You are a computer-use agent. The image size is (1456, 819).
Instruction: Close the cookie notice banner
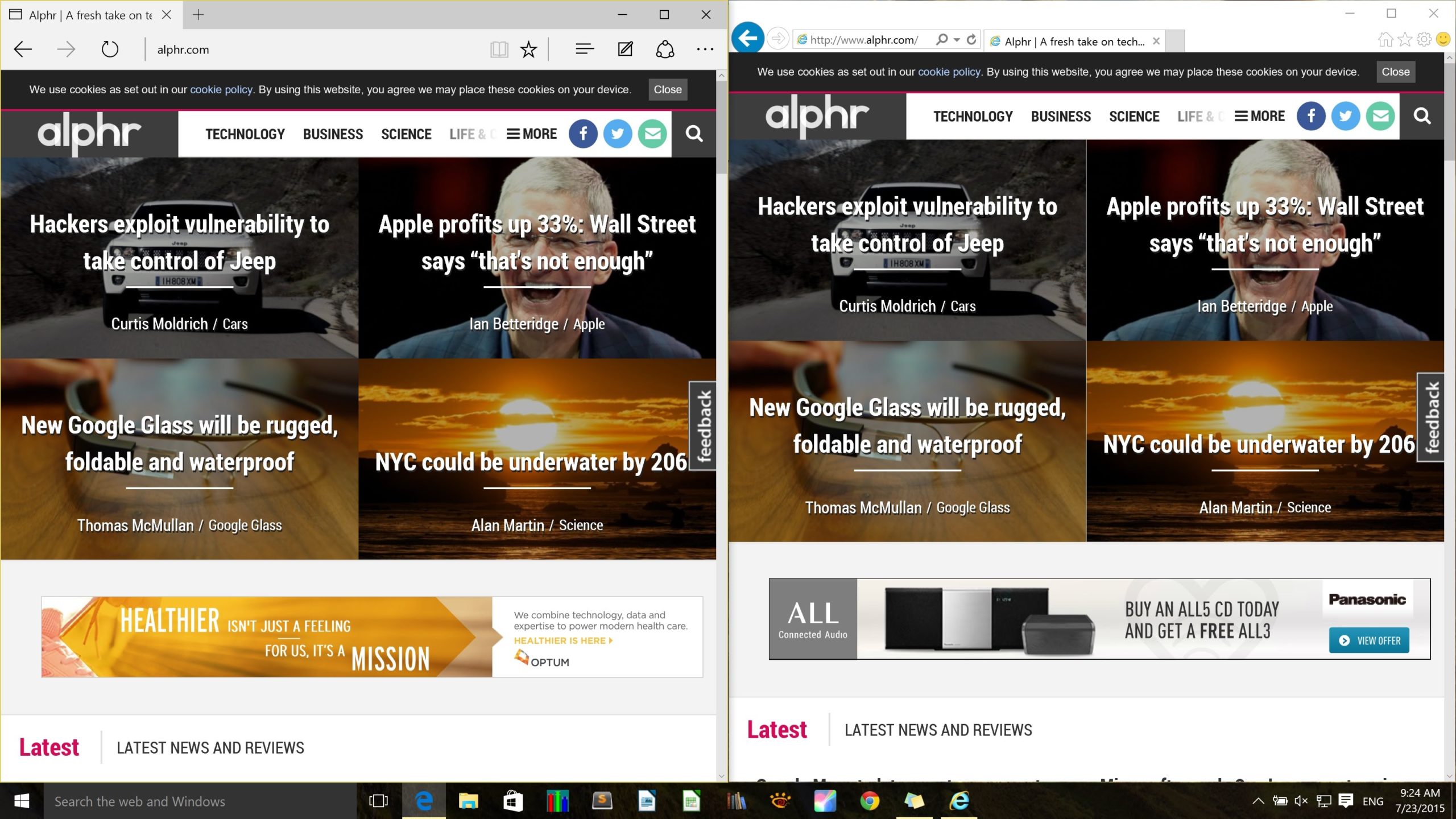point(668,89)
